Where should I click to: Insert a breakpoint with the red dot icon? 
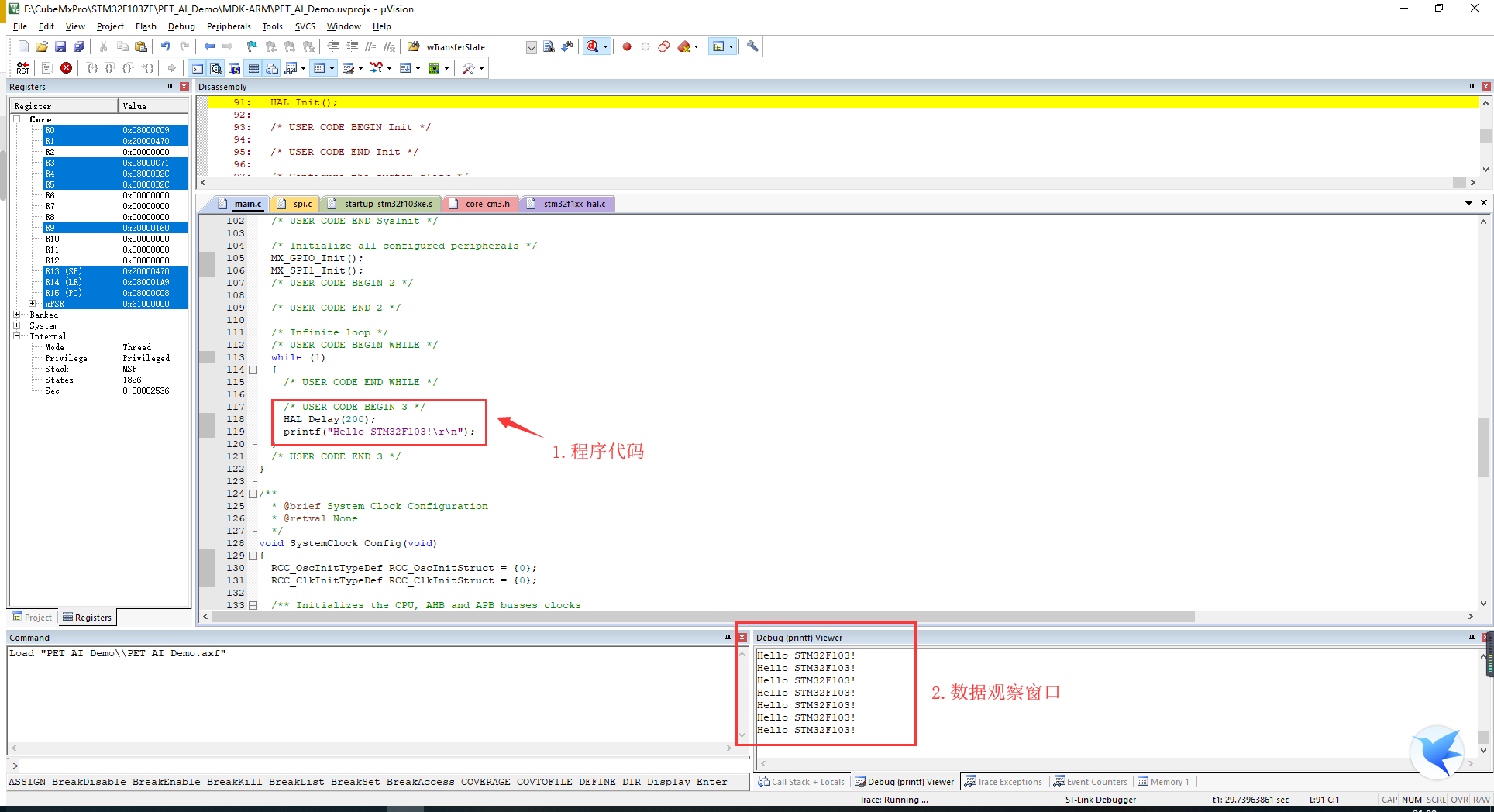click(x=627, y=46)
